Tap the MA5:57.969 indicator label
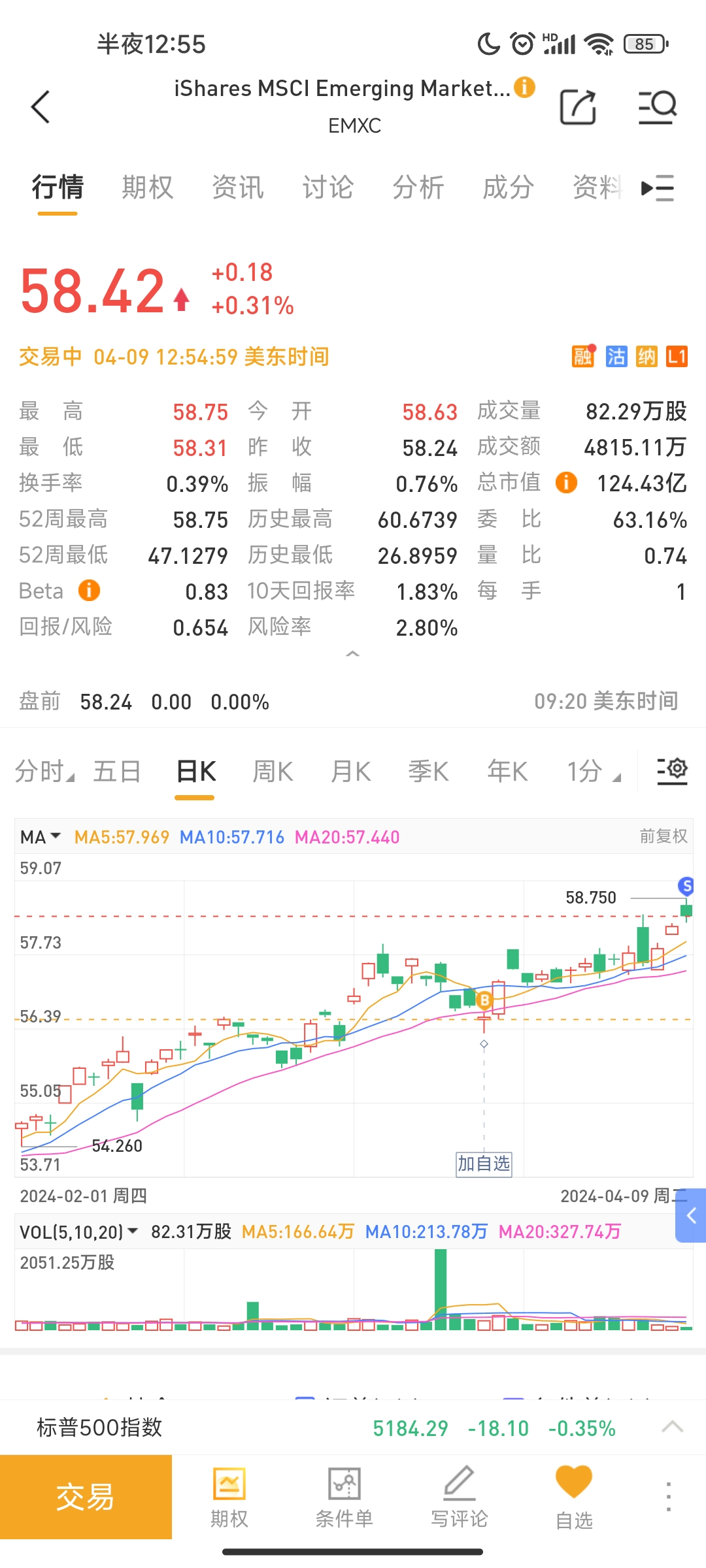Image resolution: width=706 pixels, height=1568 pixels. tap(122, 837)
